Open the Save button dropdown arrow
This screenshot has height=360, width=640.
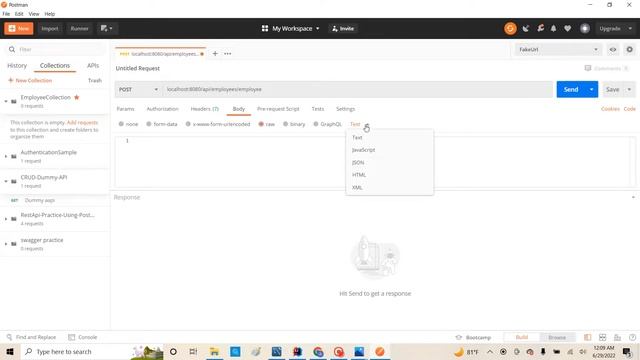(x=629, y=89)
